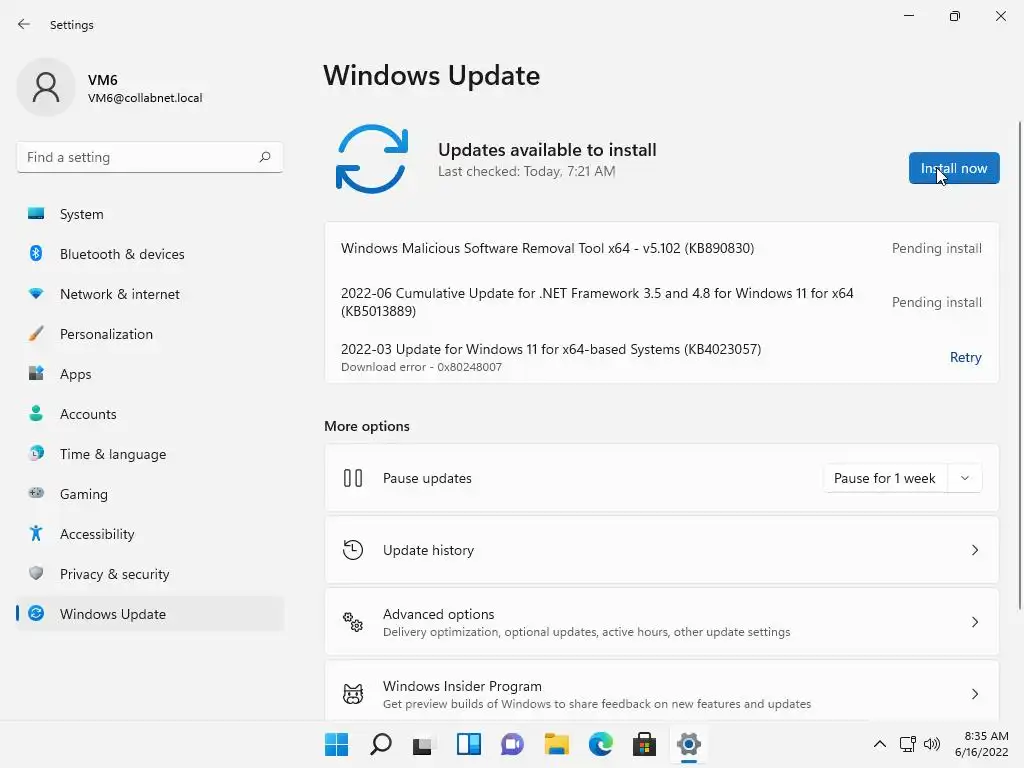
Task: Click the network status tray icon
Action: (x=907, y=744)
